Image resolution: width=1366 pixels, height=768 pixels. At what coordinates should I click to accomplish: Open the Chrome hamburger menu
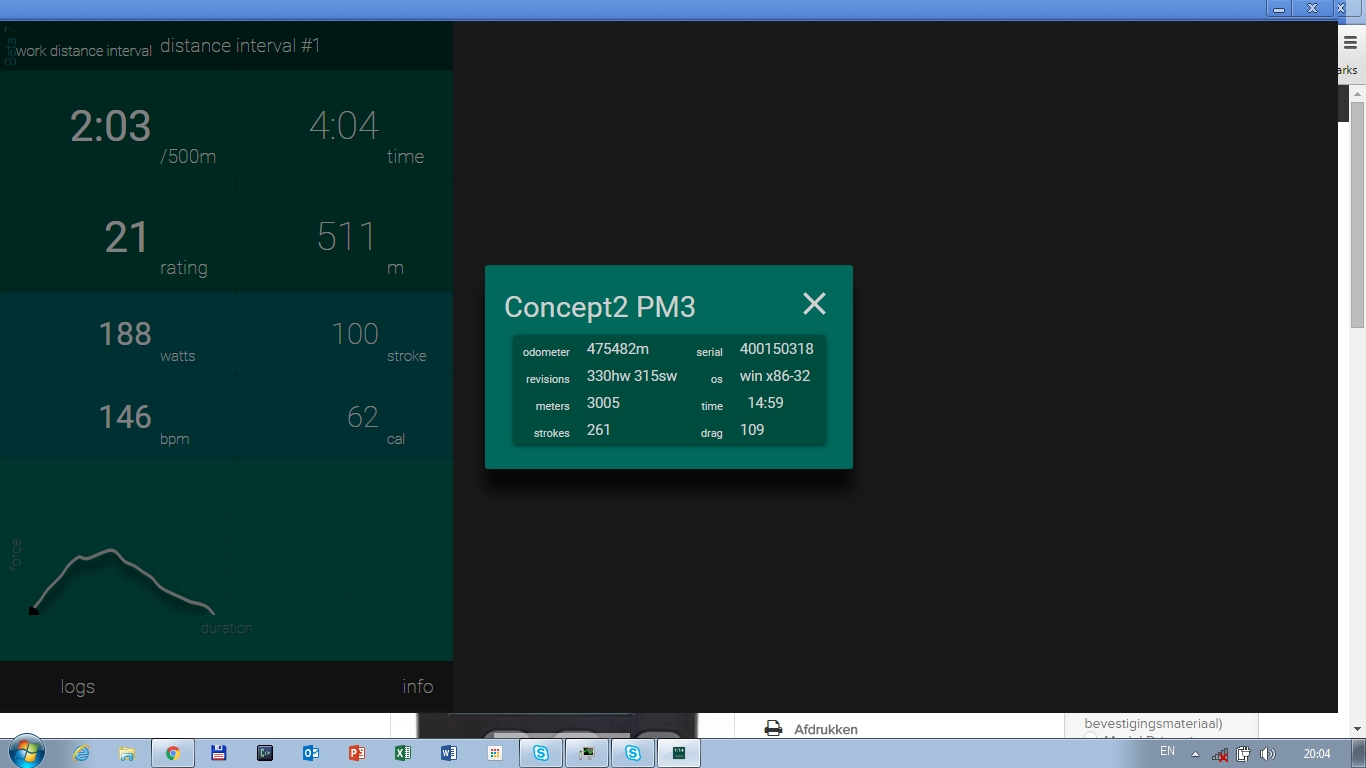click(1350, 43)
